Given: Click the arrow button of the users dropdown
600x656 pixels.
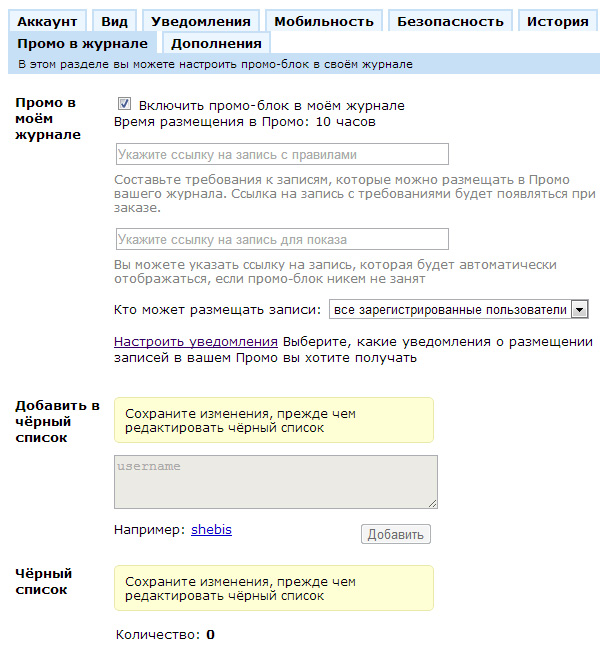Looking at the screenshot, I should 579,310.
